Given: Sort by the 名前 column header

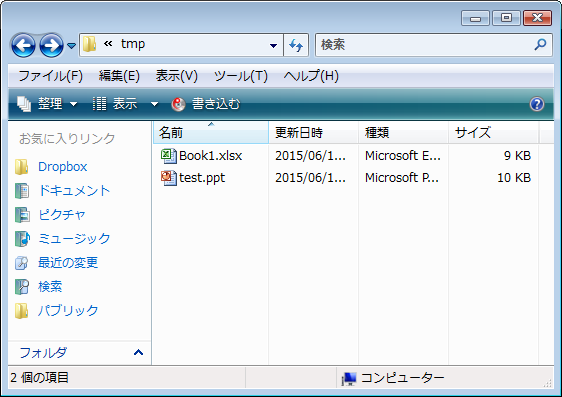Looking at the screenshot, I should point(211,133).
